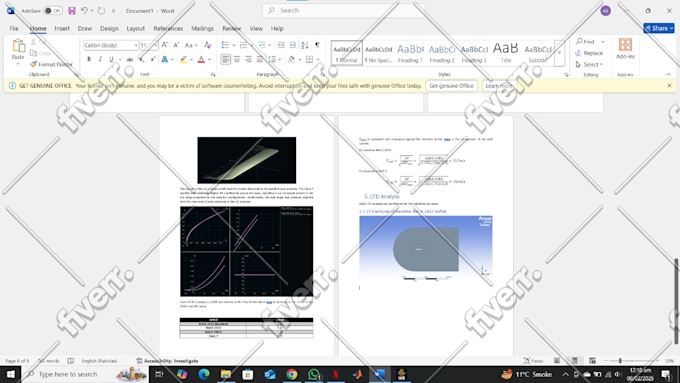
Task: Expand the highlight color dropdown arrow
Action: point(191,59)
